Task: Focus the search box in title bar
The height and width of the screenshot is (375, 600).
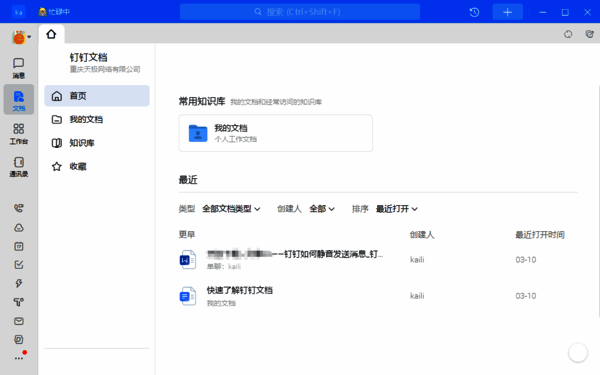Action: 300,12
